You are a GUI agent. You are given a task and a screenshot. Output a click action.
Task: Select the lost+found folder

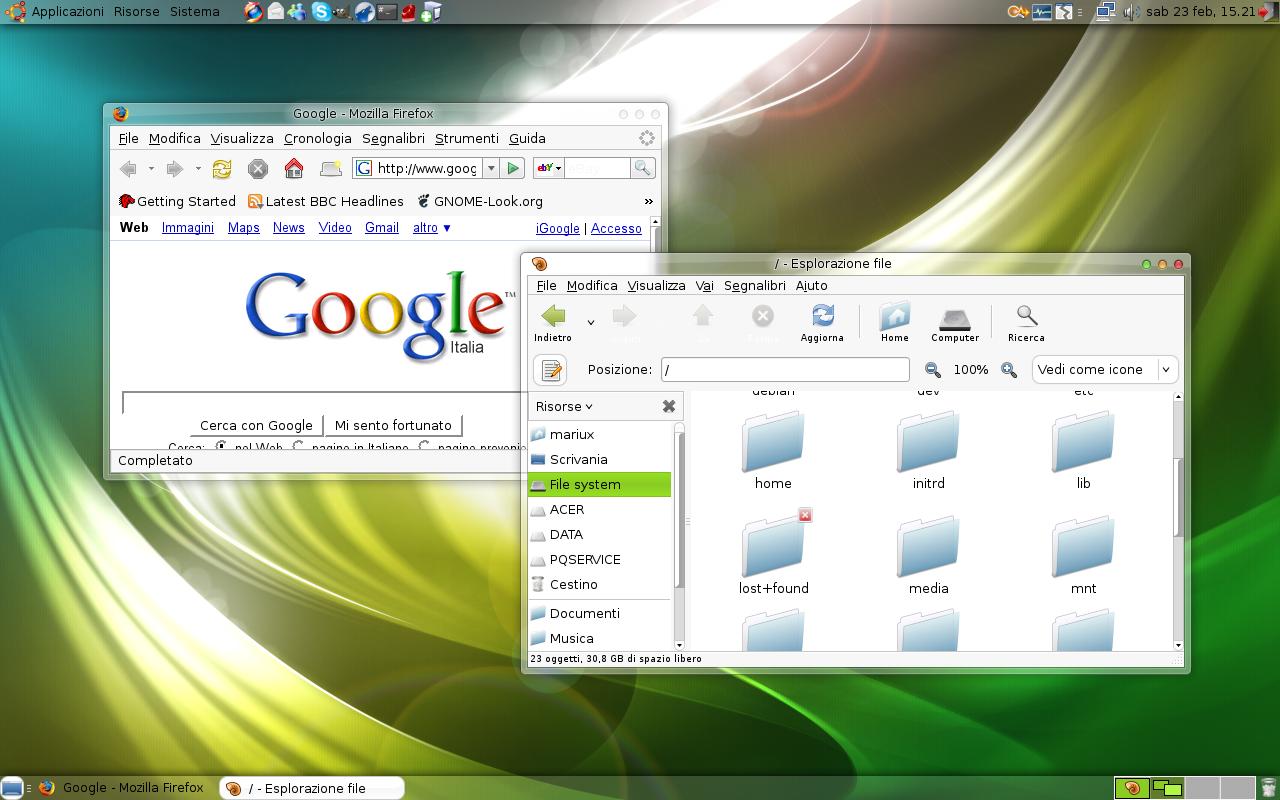[773, 547]
